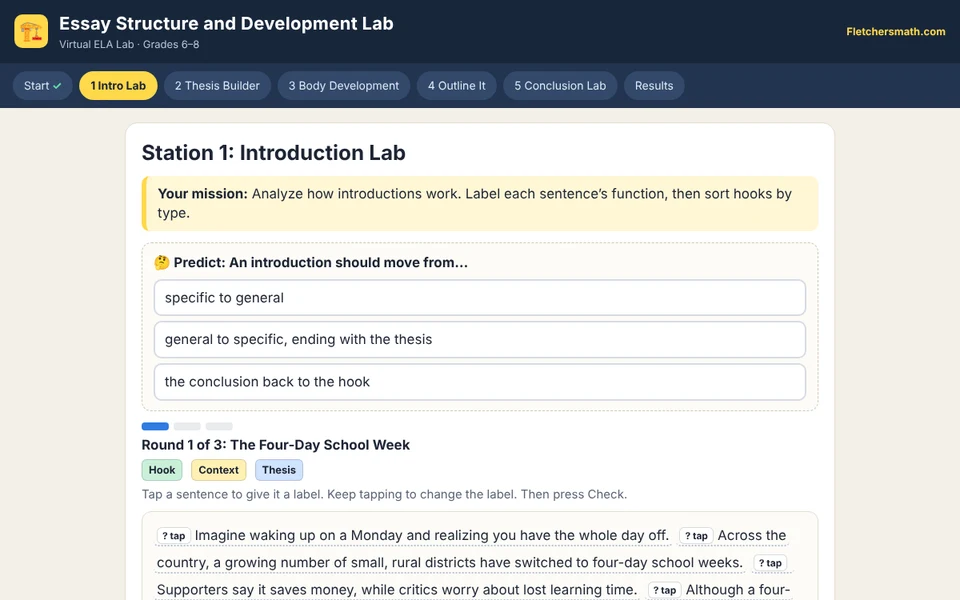Tap the sentence 'Supporters say it saves money'
The image size is (960, 600).
pyautogui.click(x=397, y=590)
